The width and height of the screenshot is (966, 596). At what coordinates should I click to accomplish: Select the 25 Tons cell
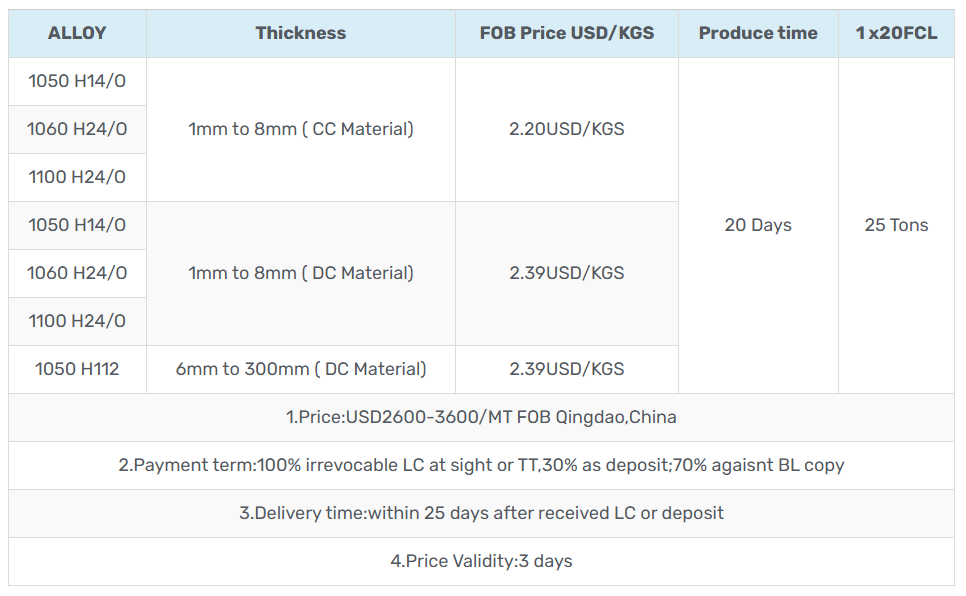896,225
